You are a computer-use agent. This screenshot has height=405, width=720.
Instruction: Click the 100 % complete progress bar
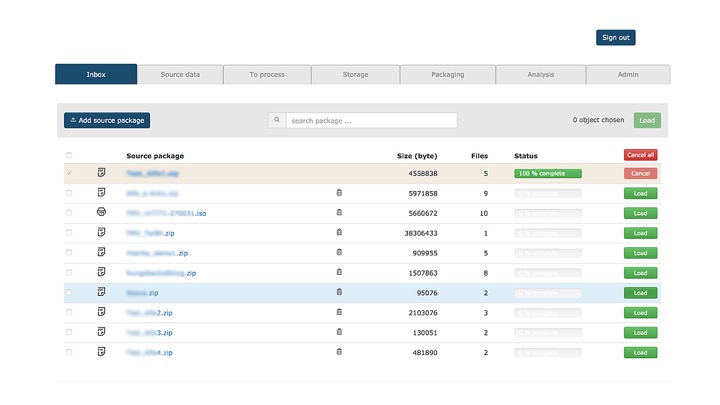547,174
